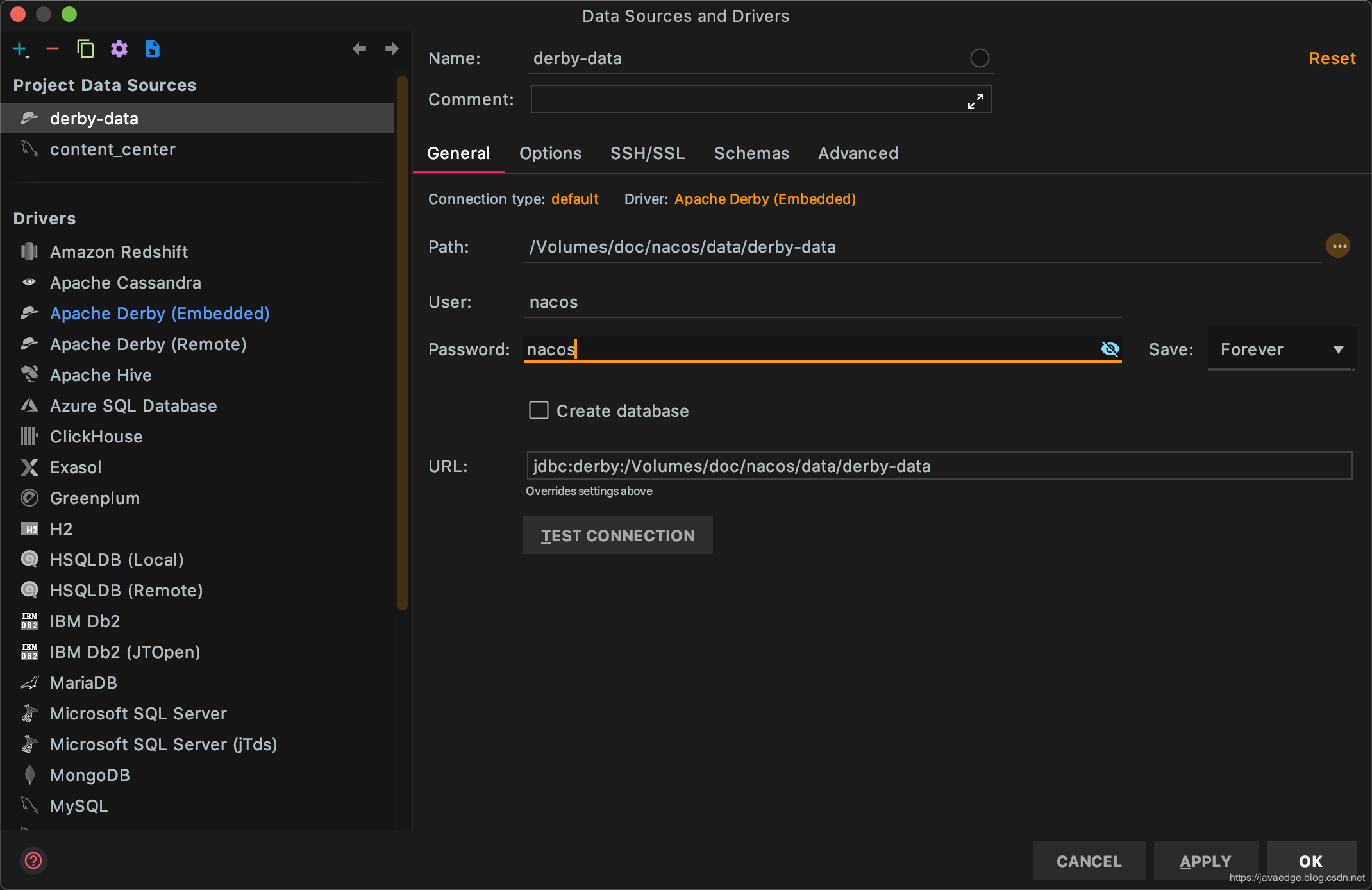Click the make global file icon
1372x890 pixels.
(x=153, y=49)
